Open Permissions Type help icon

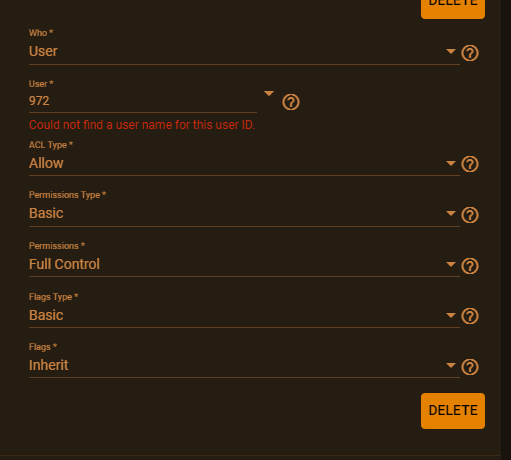(470, 215)
